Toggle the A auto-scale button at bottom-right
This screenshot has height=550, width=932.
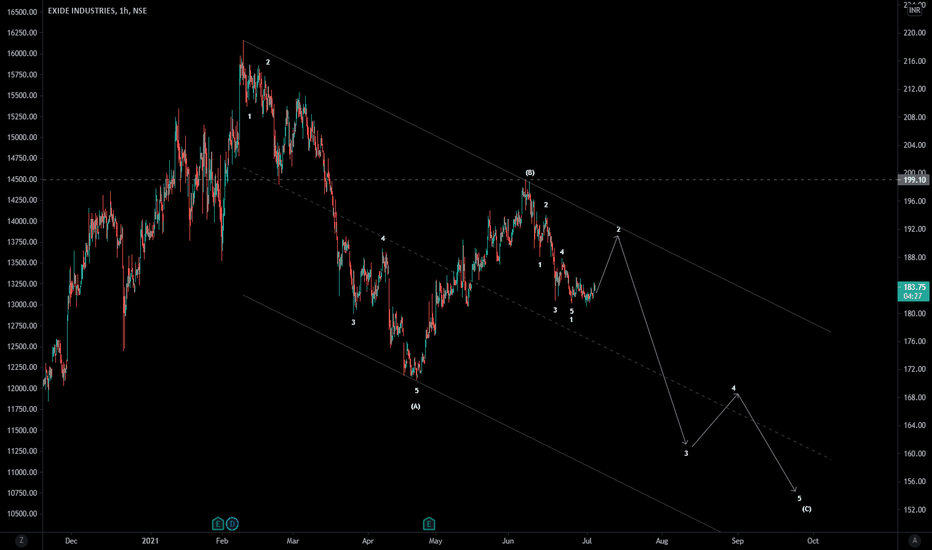914,540
